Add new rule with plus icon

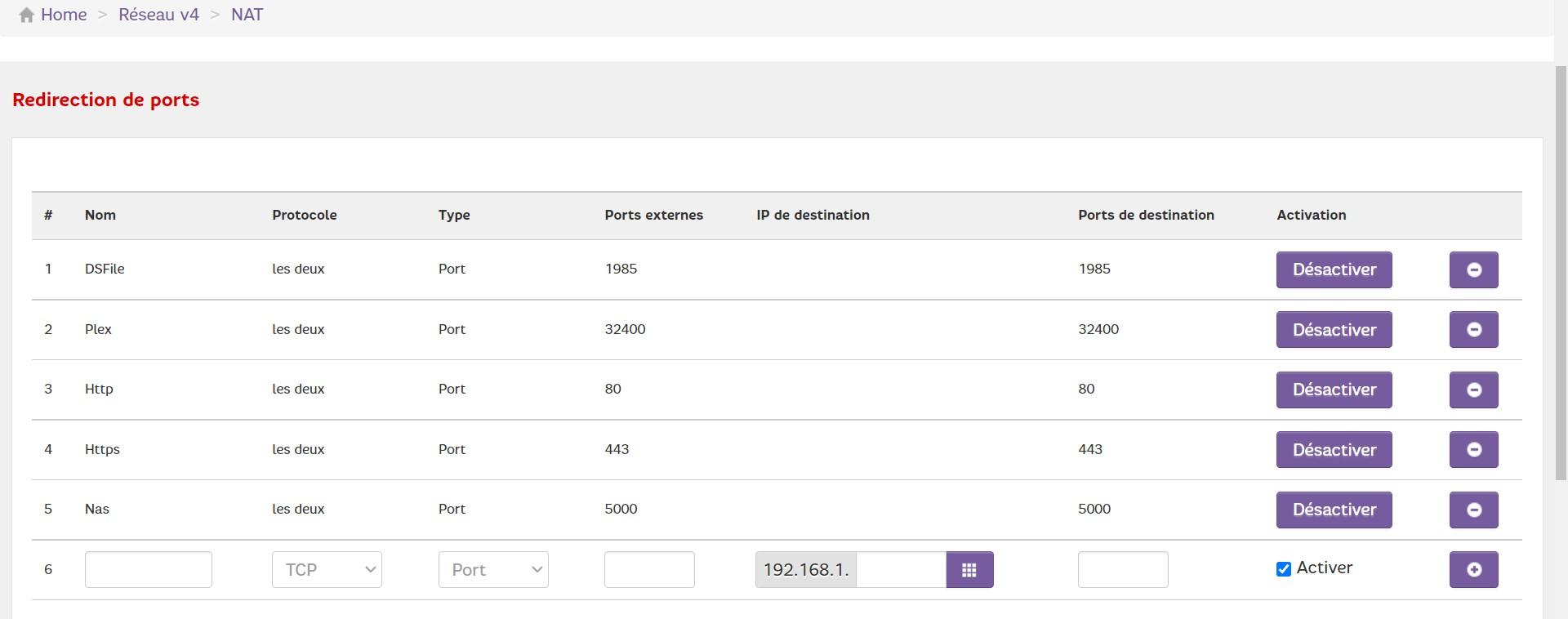point(1473,569)
